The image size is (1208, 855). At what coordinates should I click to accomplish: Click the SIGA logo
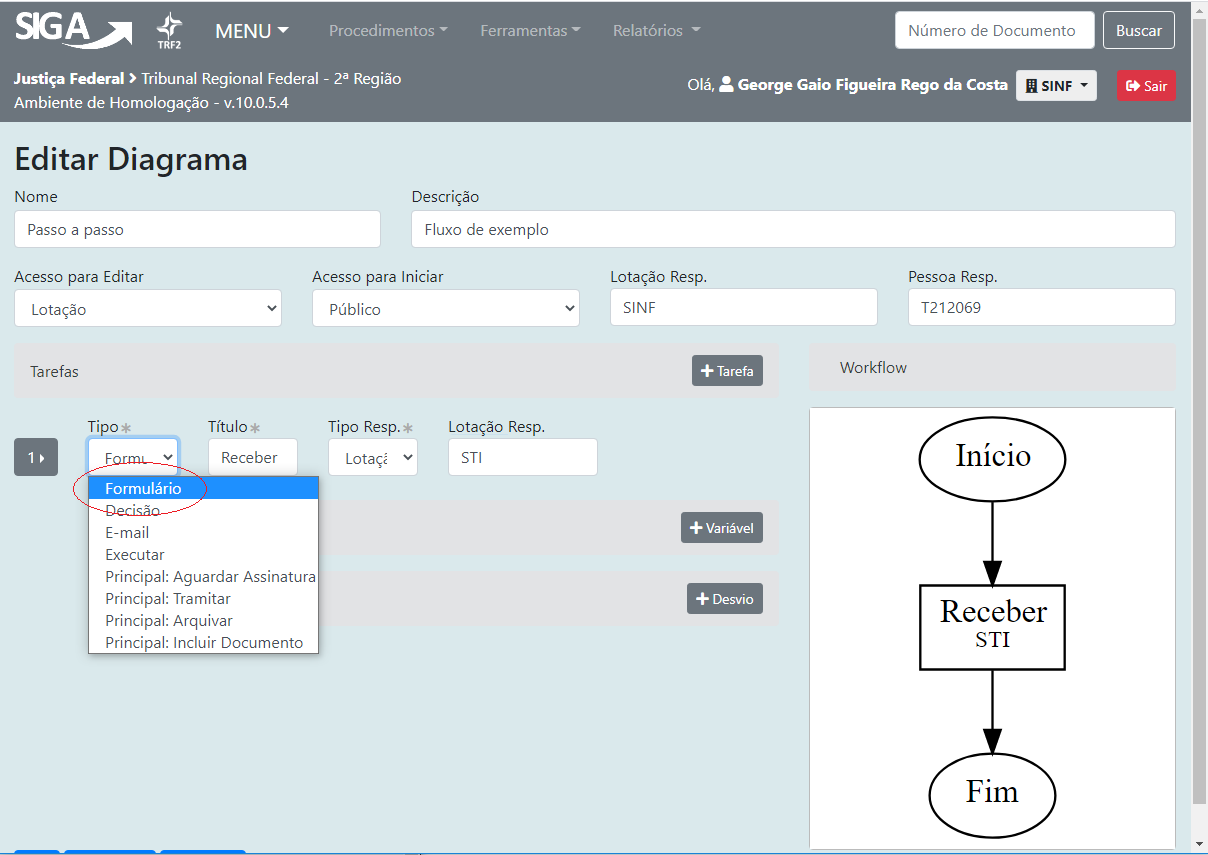pos(72,30)
